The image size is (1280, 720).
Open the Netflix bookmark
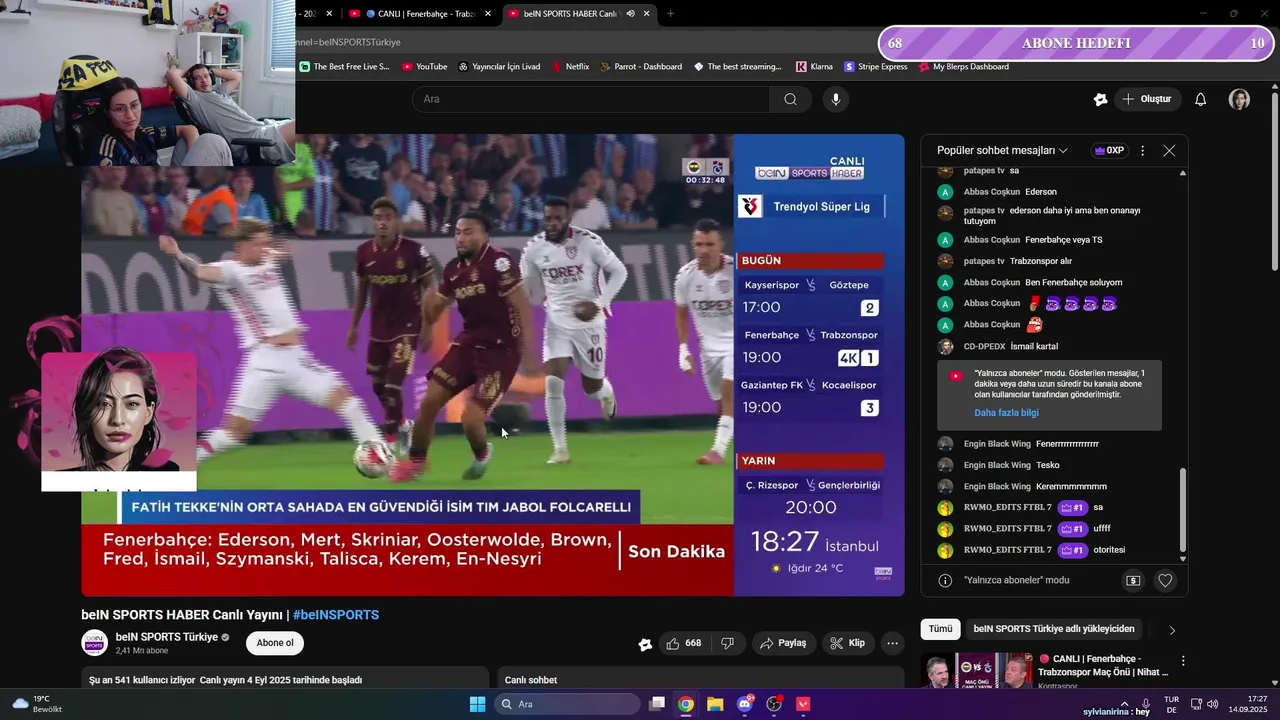point(569,67)
